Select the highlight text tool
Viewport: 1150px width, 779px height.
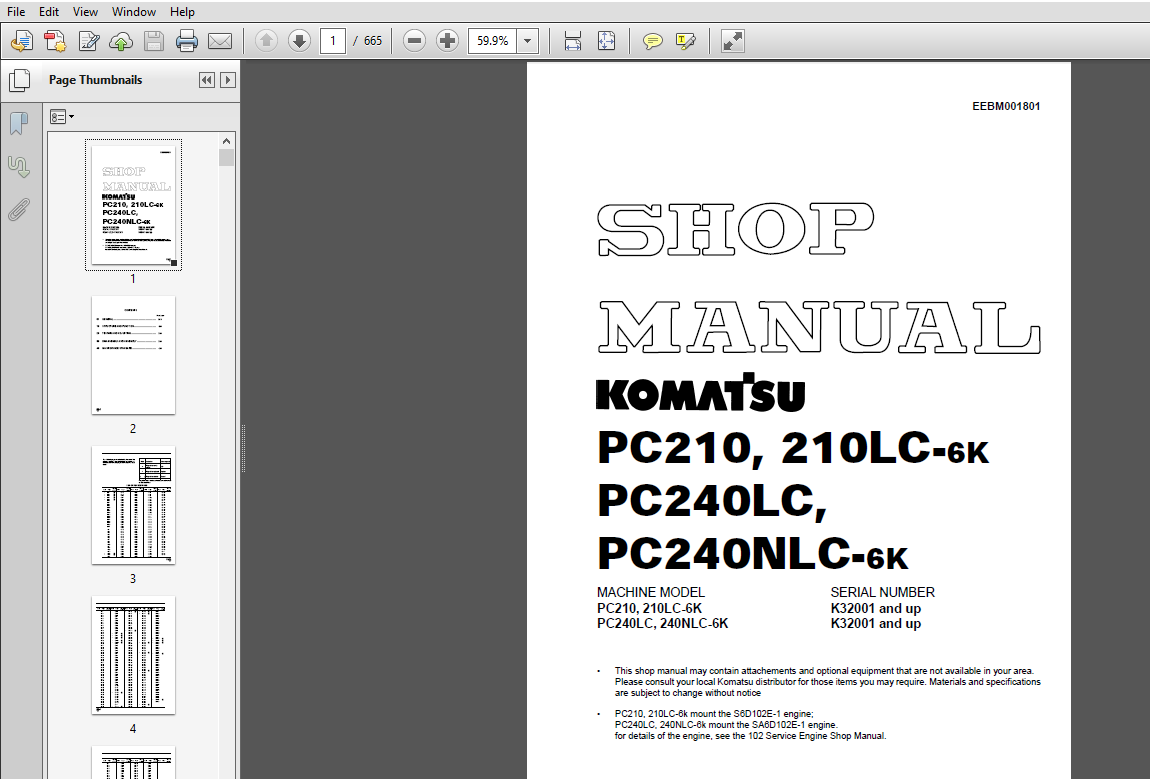coord(685,41)
